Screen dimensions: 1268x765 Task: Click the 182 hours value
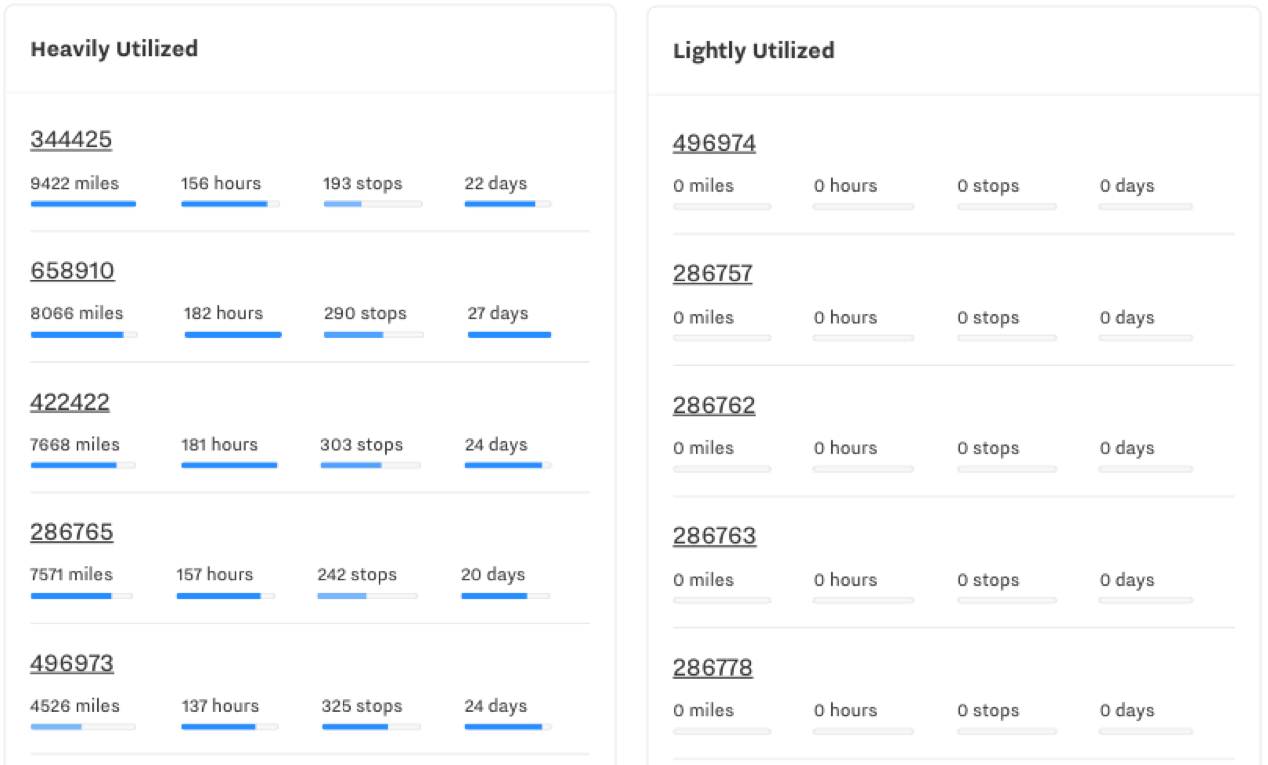point(224,313)
